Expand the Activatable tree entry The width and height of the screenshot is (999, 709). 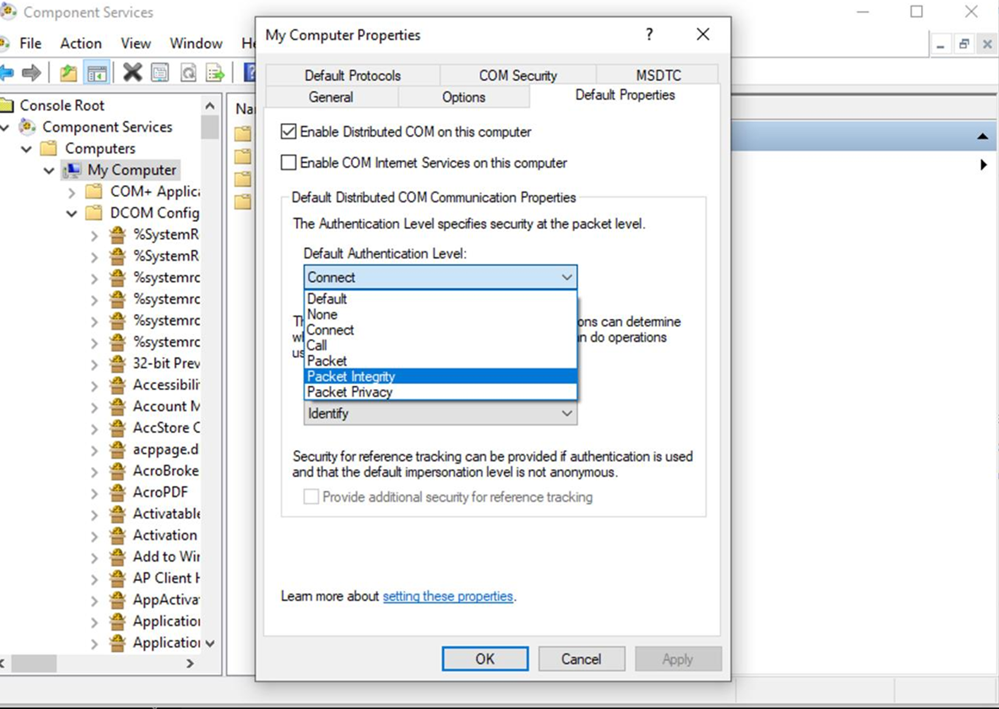click(x=94, y=514)
